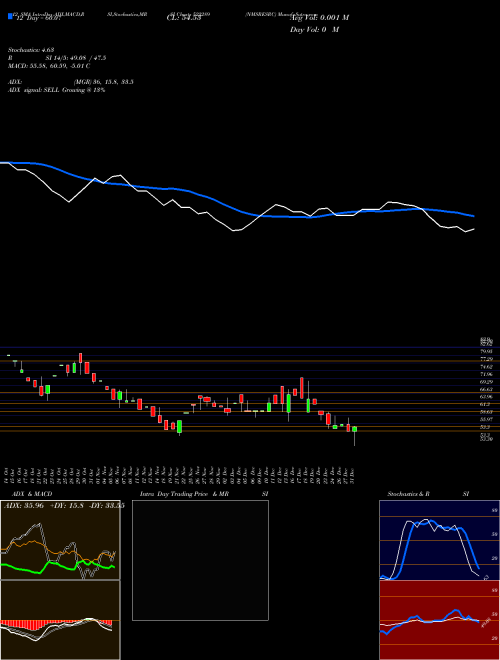500x660 pixels.
Task: Open the MACD histogram panel with red bars
Action: [x=60, y=620]
